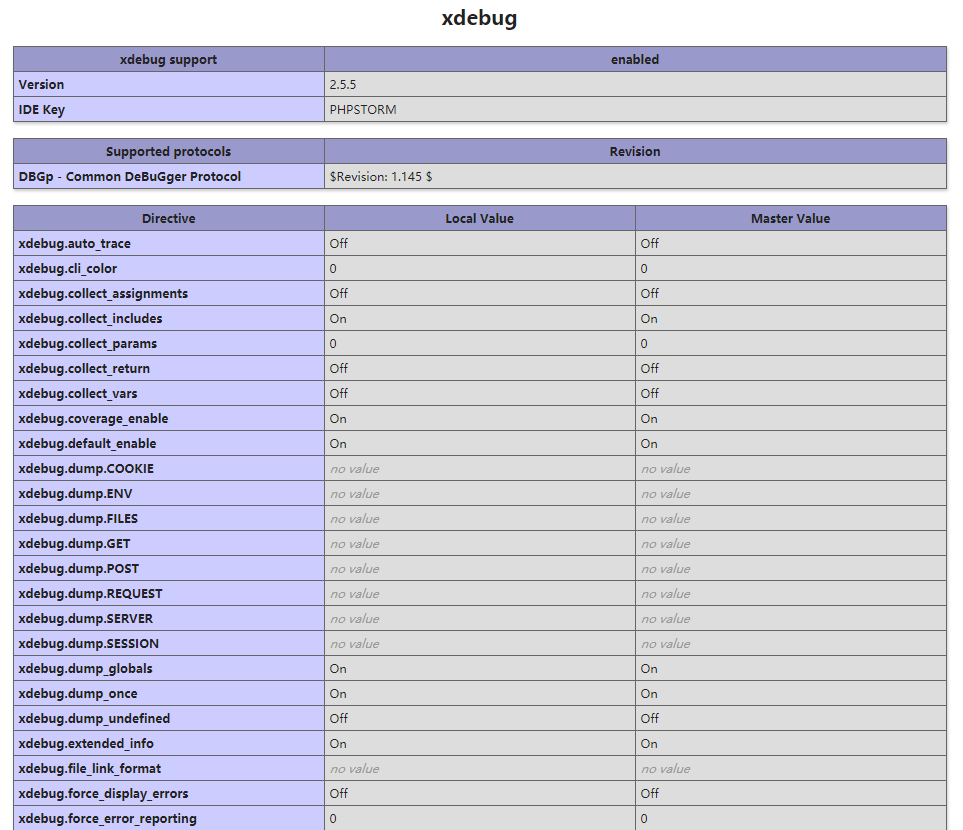Select the 'Version' row label
This screenshot has width=963, height=830.
pyautogui.click(x=41, y=85)
